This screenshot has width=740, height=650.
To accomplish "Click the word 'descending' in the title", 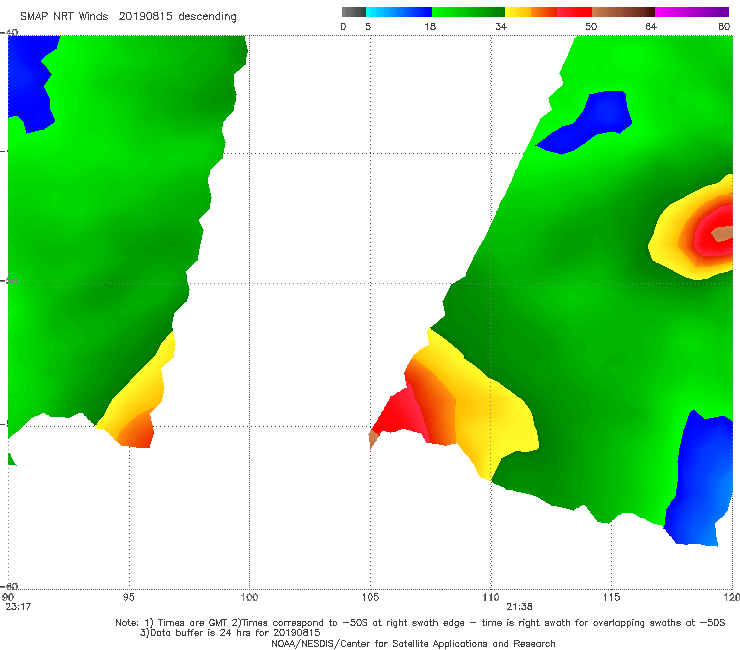I will (208, 17).
